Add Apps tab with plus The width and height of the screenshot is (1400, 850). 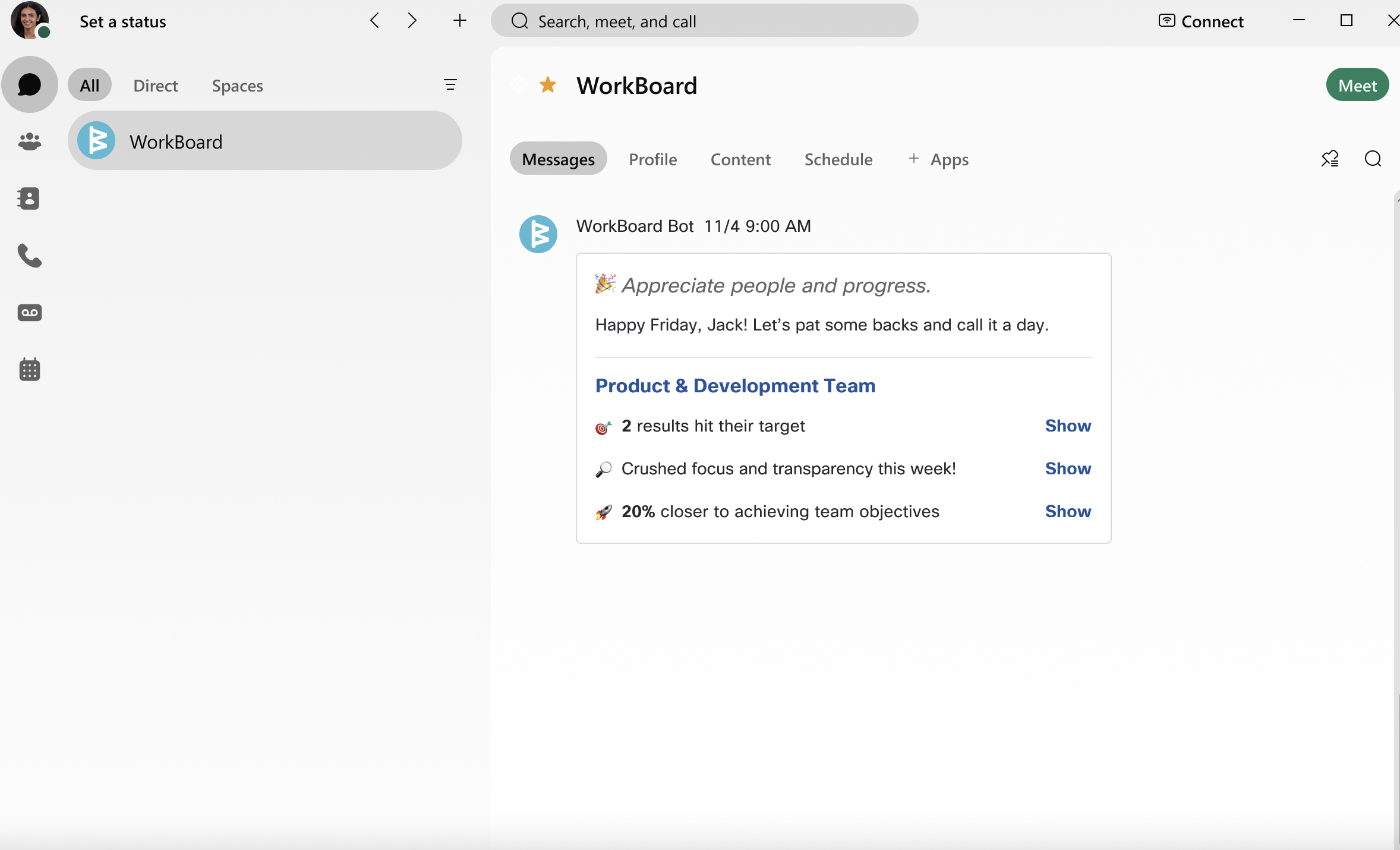(x=938, y=159)
